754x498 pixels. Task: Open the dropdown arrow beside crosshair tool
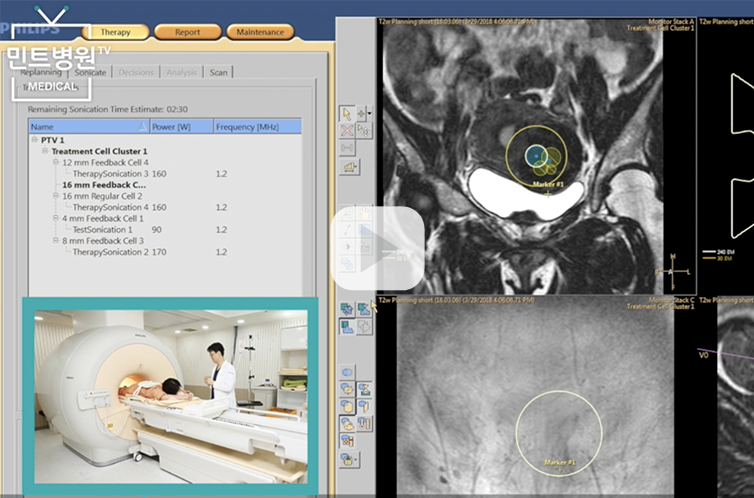click(369, 114)
